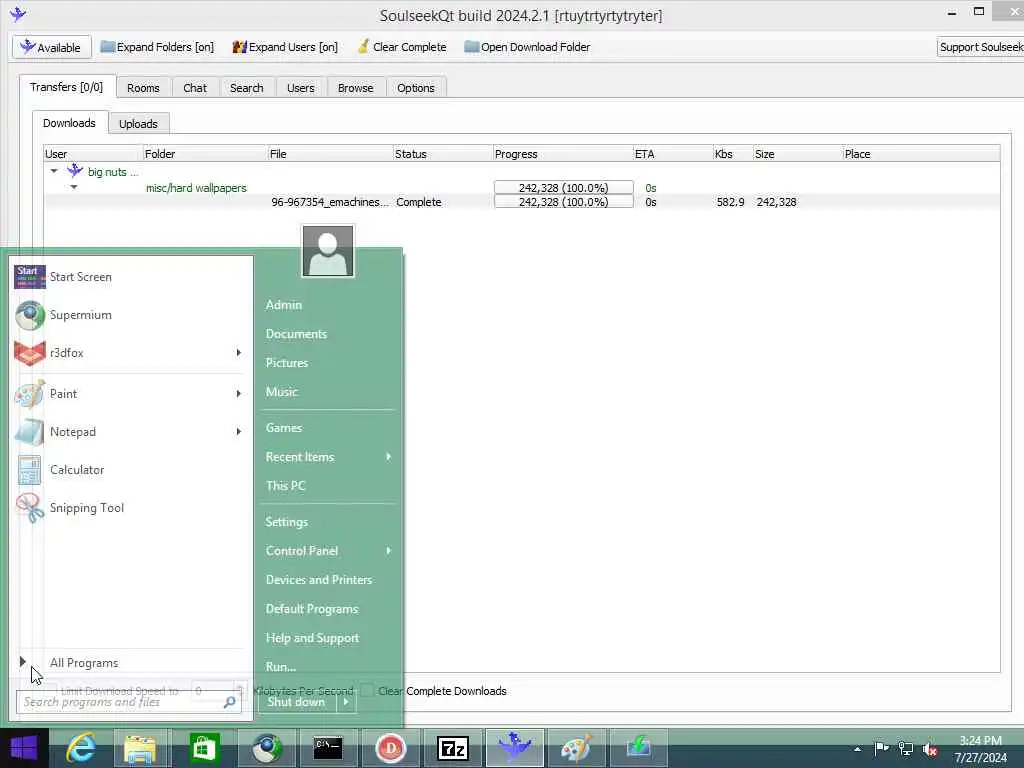Viewport: 1024px width, 768px height.
Task: Click Run... in the Start menu
Action: pyautogui.click(x=328, y=667)
